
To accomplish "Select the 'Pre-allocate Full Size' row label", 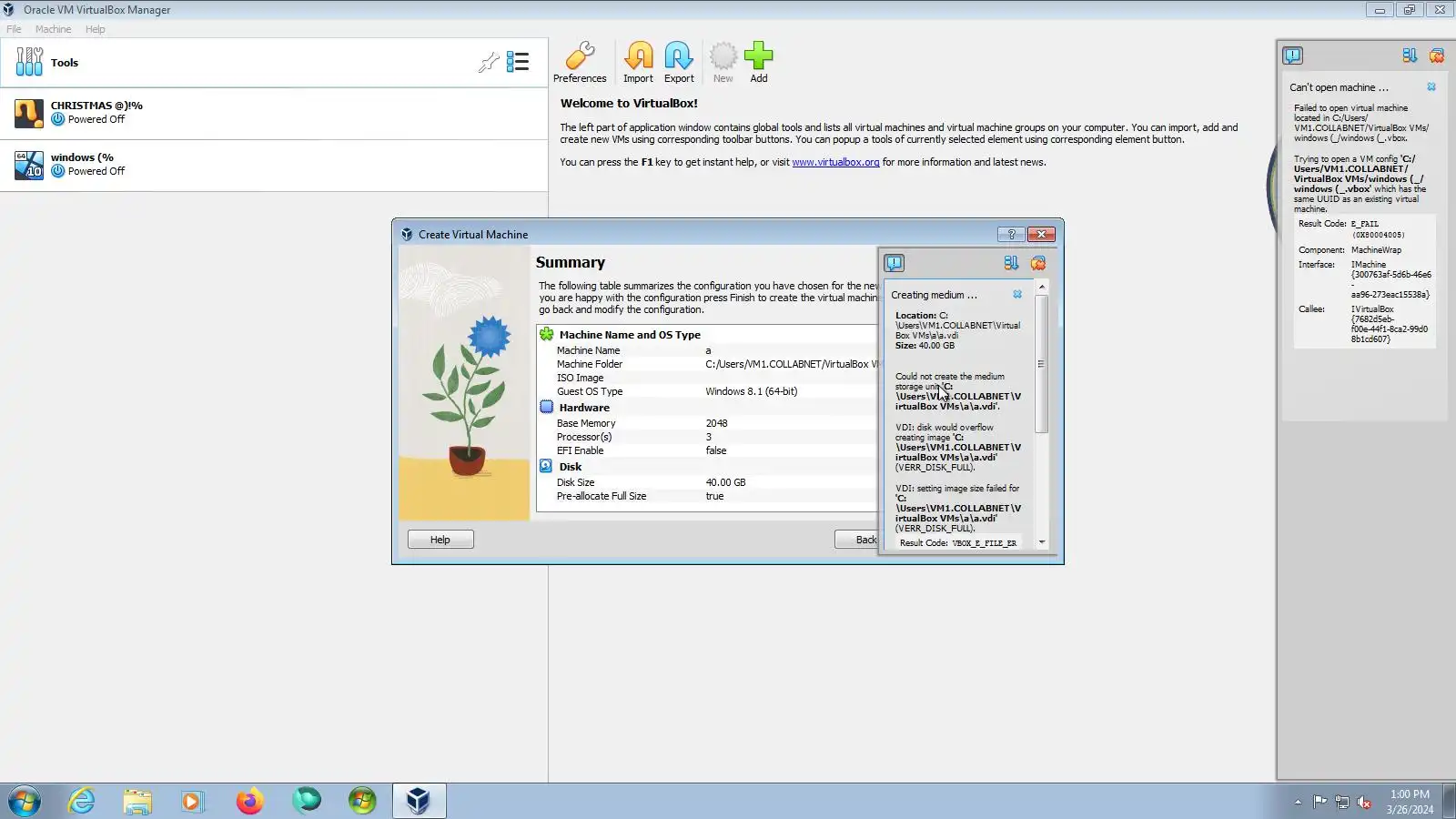I will point(602,496).
